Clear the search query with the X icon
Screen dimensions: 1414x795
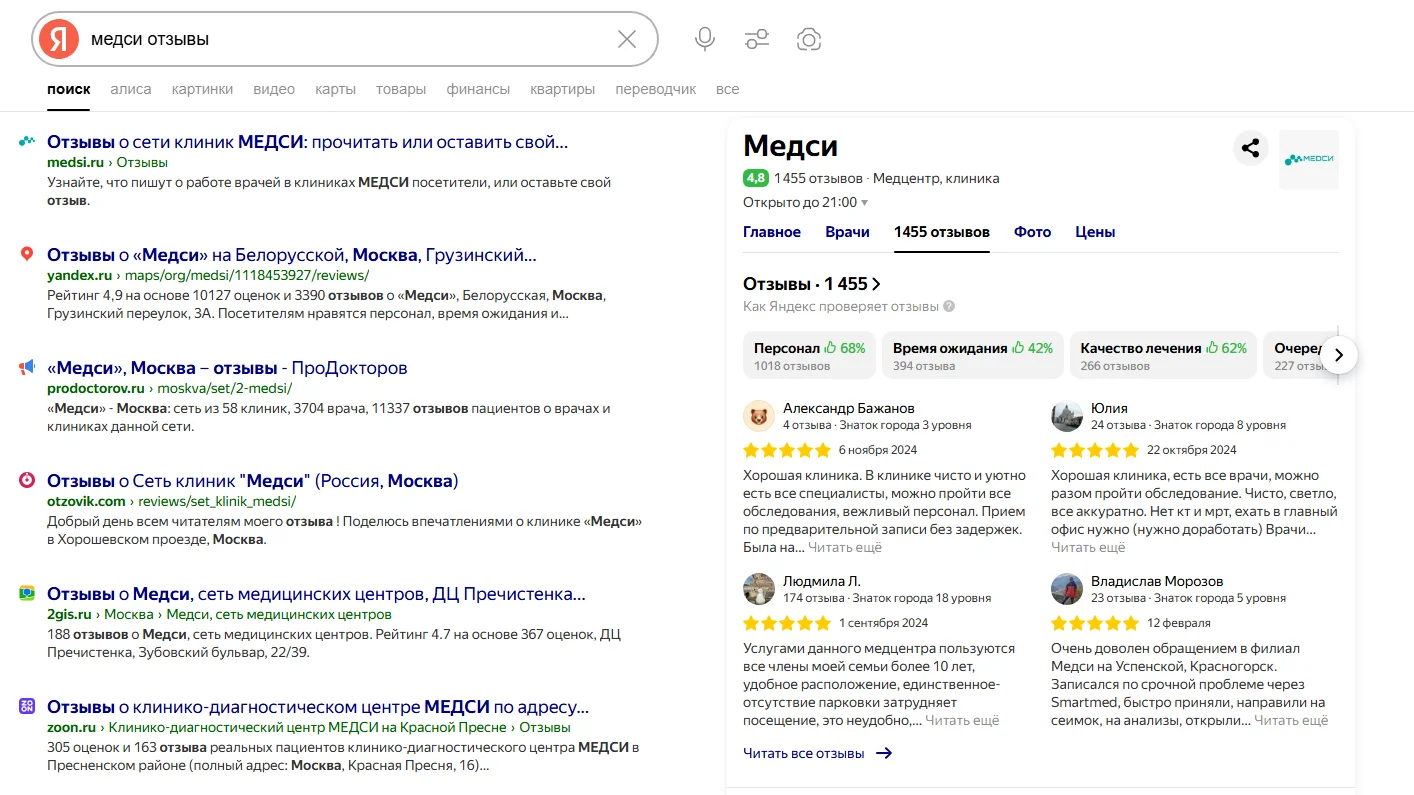[x=627, y=38]
